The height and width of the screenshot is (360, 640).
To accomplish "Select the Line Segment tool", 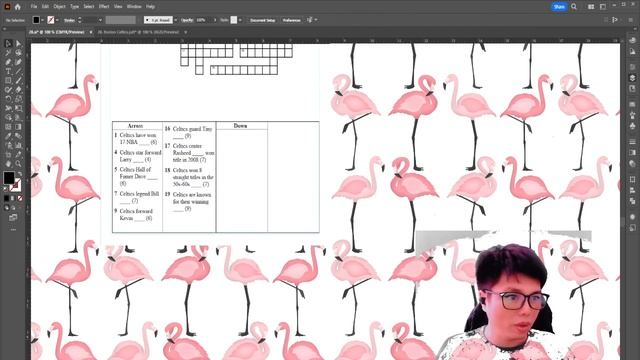I will coord(18,71).
